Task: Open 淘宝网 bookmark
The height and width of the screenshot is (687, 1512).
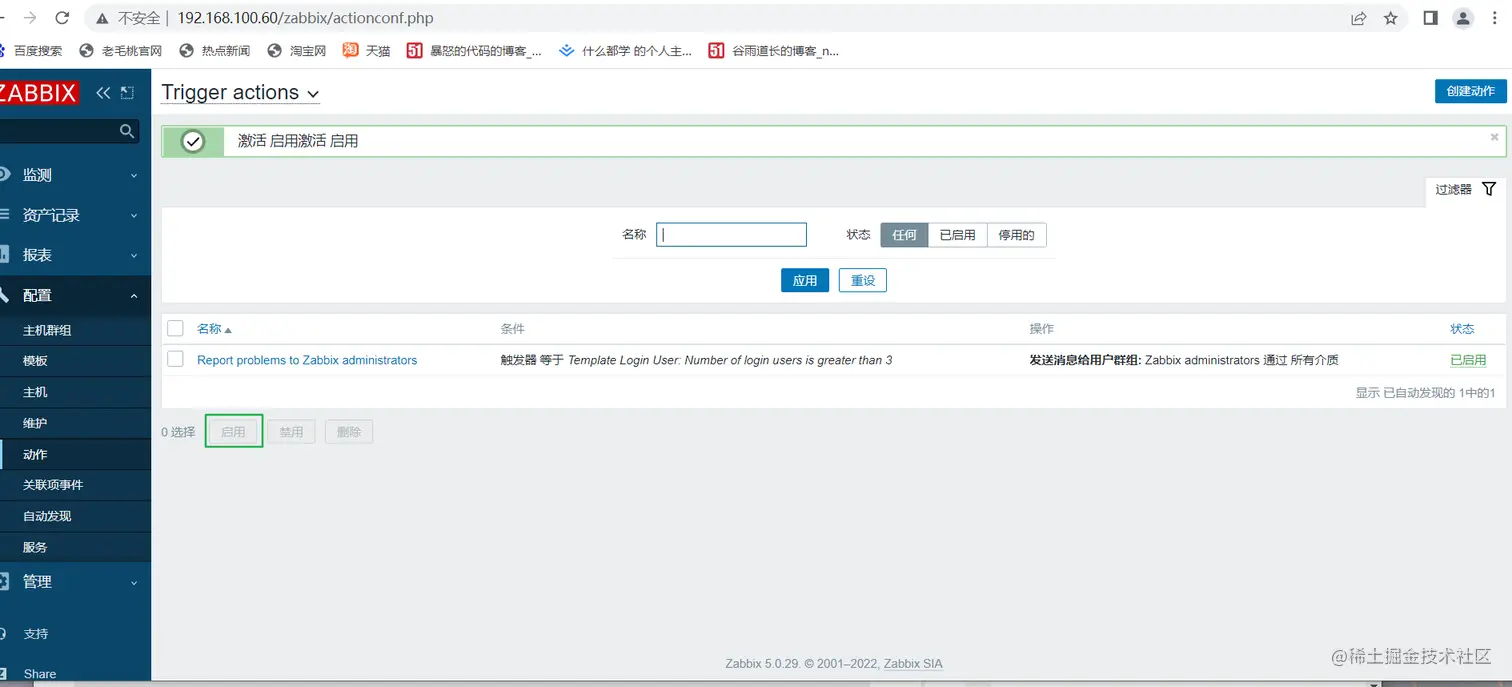Action: pyautogui.click(x=297, y=50)
